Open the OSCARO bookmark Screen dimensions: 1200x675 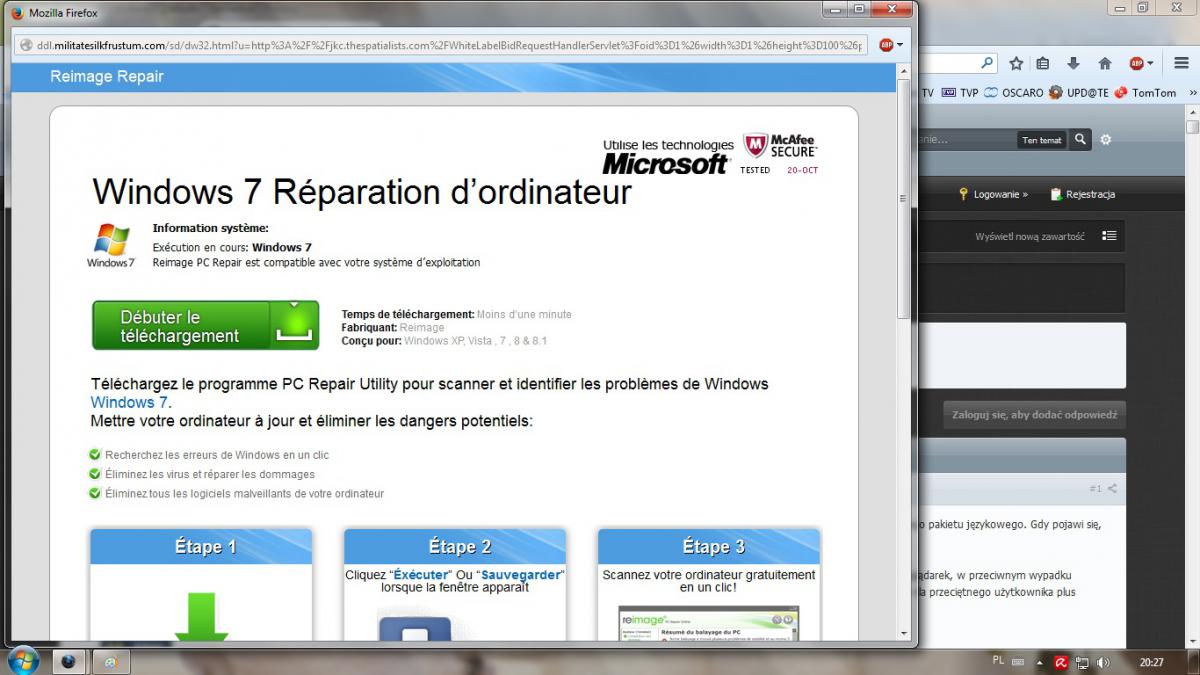(x=1013, y=93)
